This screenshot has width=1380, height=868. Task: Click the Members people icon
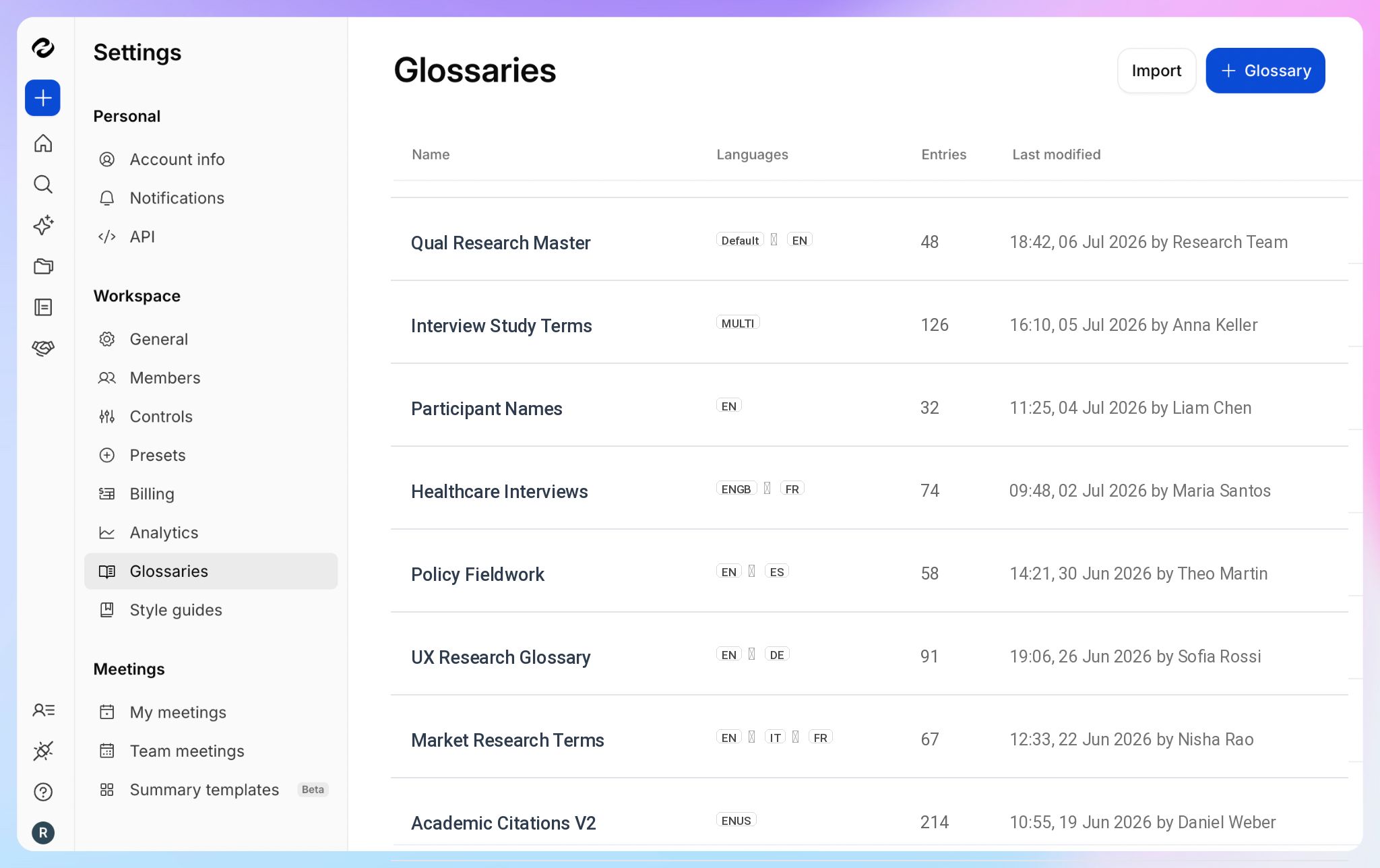pyautogui.click(x=107, y=378)
